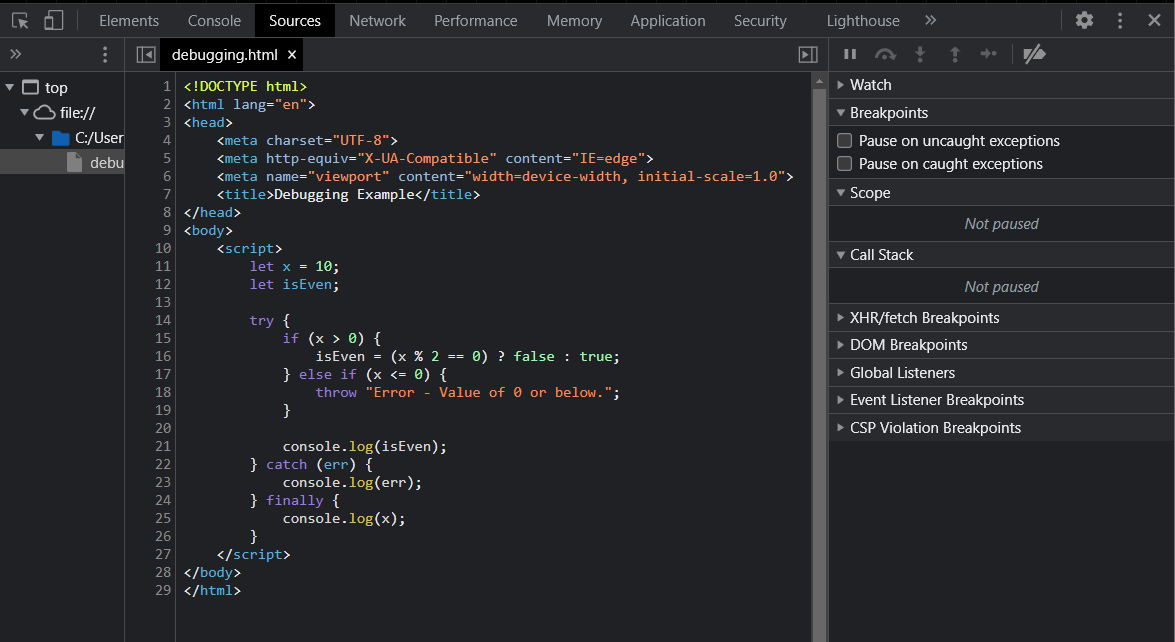Select the top frame icon

(30, 88)
